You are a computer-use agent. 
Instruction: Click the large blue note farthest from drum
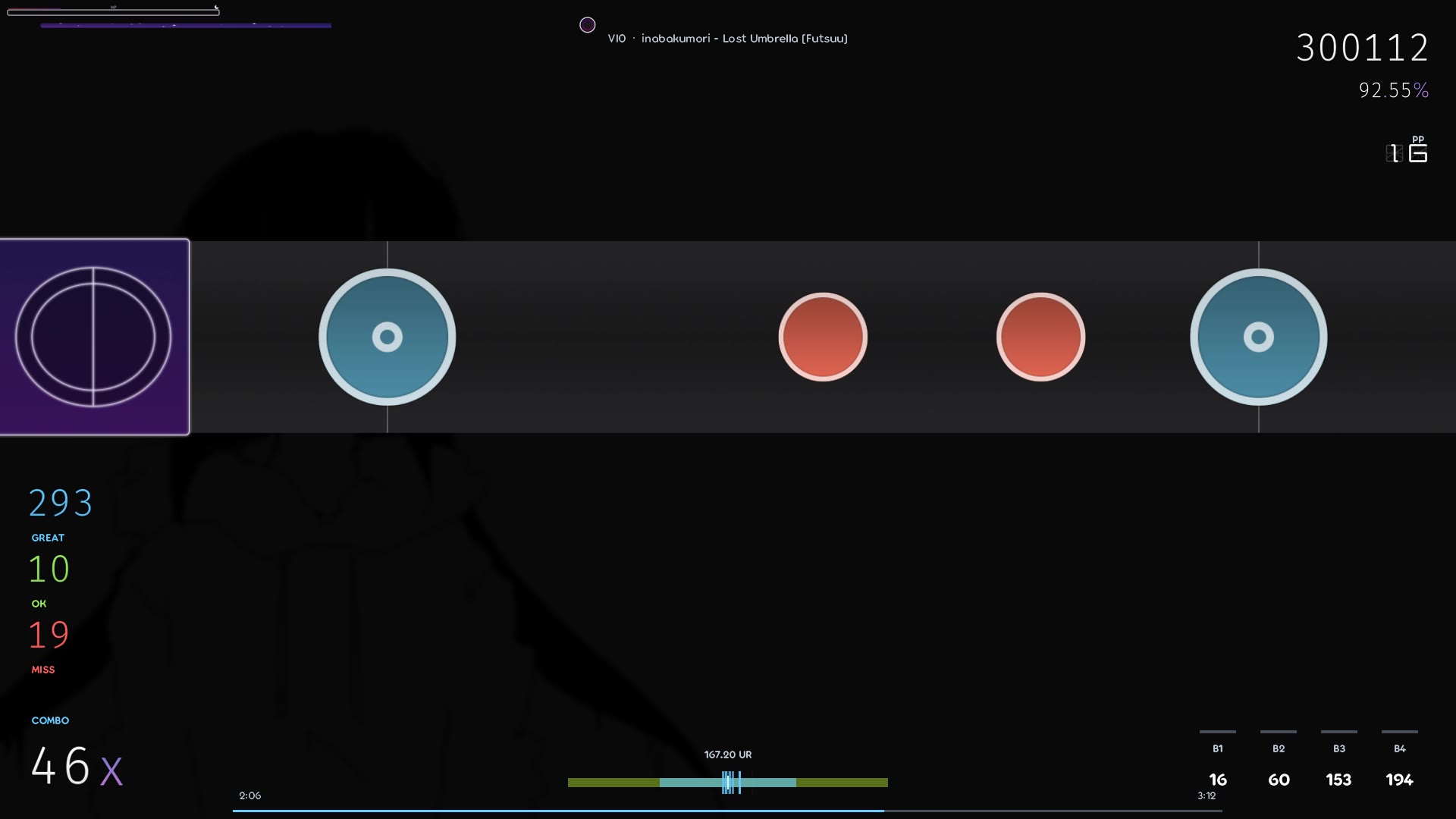[1259, 337]
